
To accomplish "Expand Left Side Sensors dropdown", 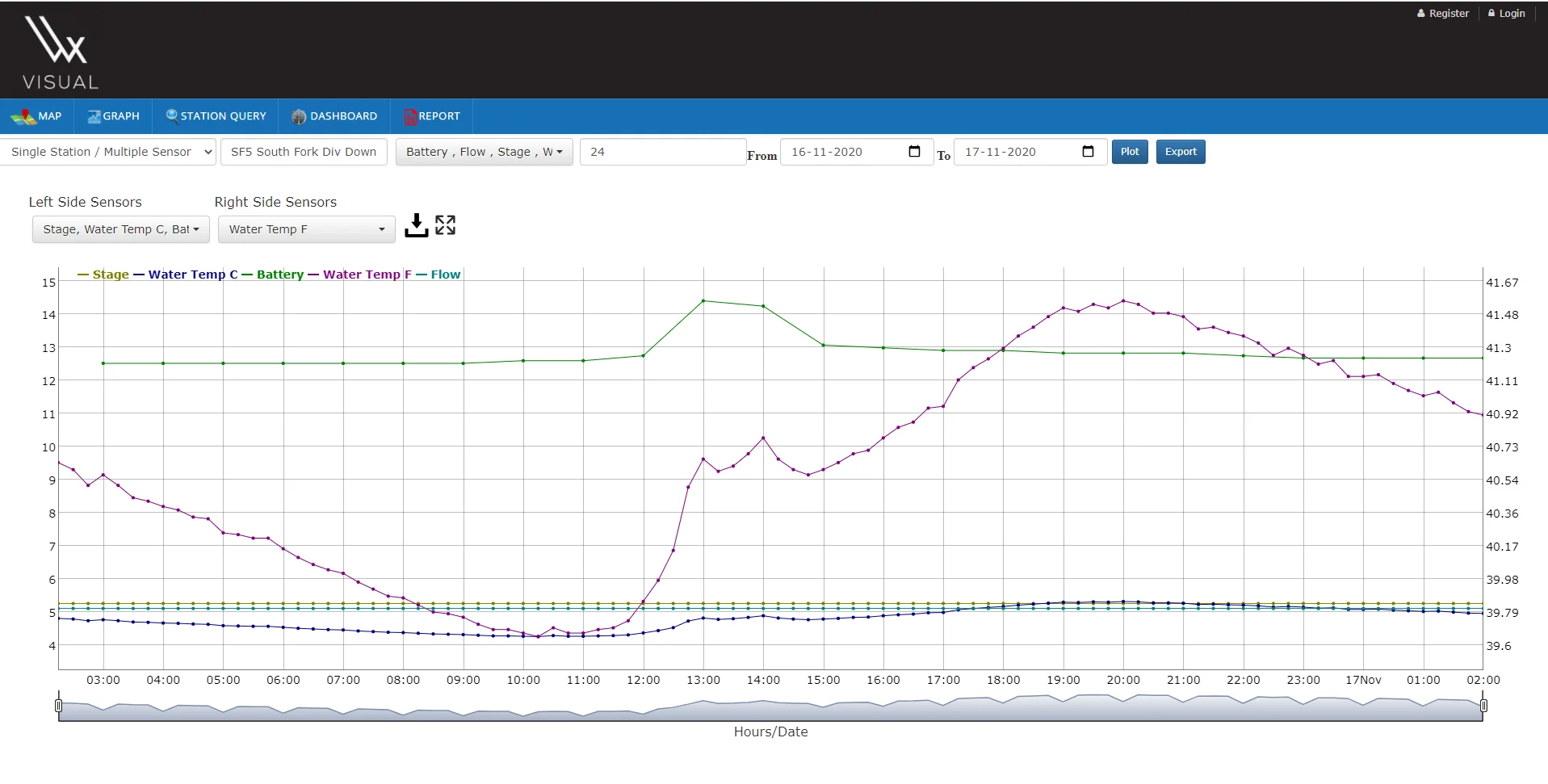I will (x=121, y=229).
